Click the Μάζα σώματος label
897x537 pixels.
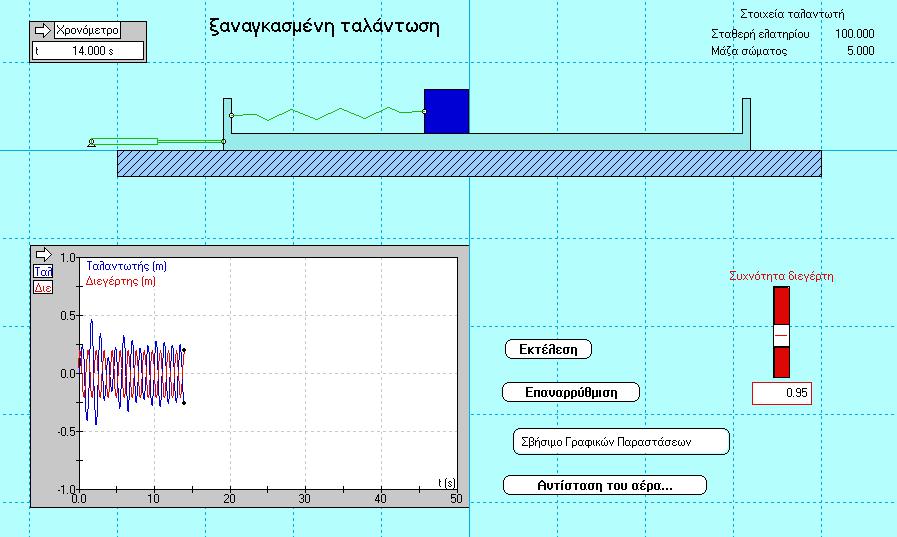pos(749,51)
